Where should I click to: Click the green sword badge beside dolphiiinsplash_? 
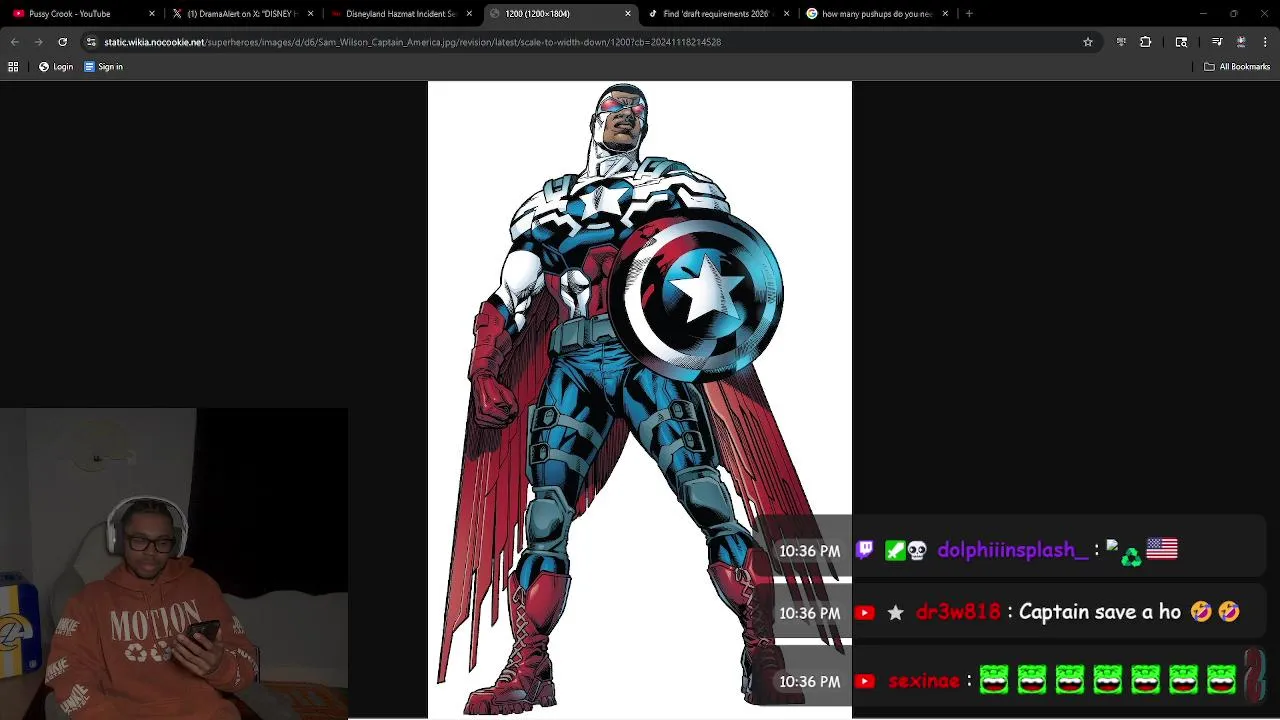(895, 550)
